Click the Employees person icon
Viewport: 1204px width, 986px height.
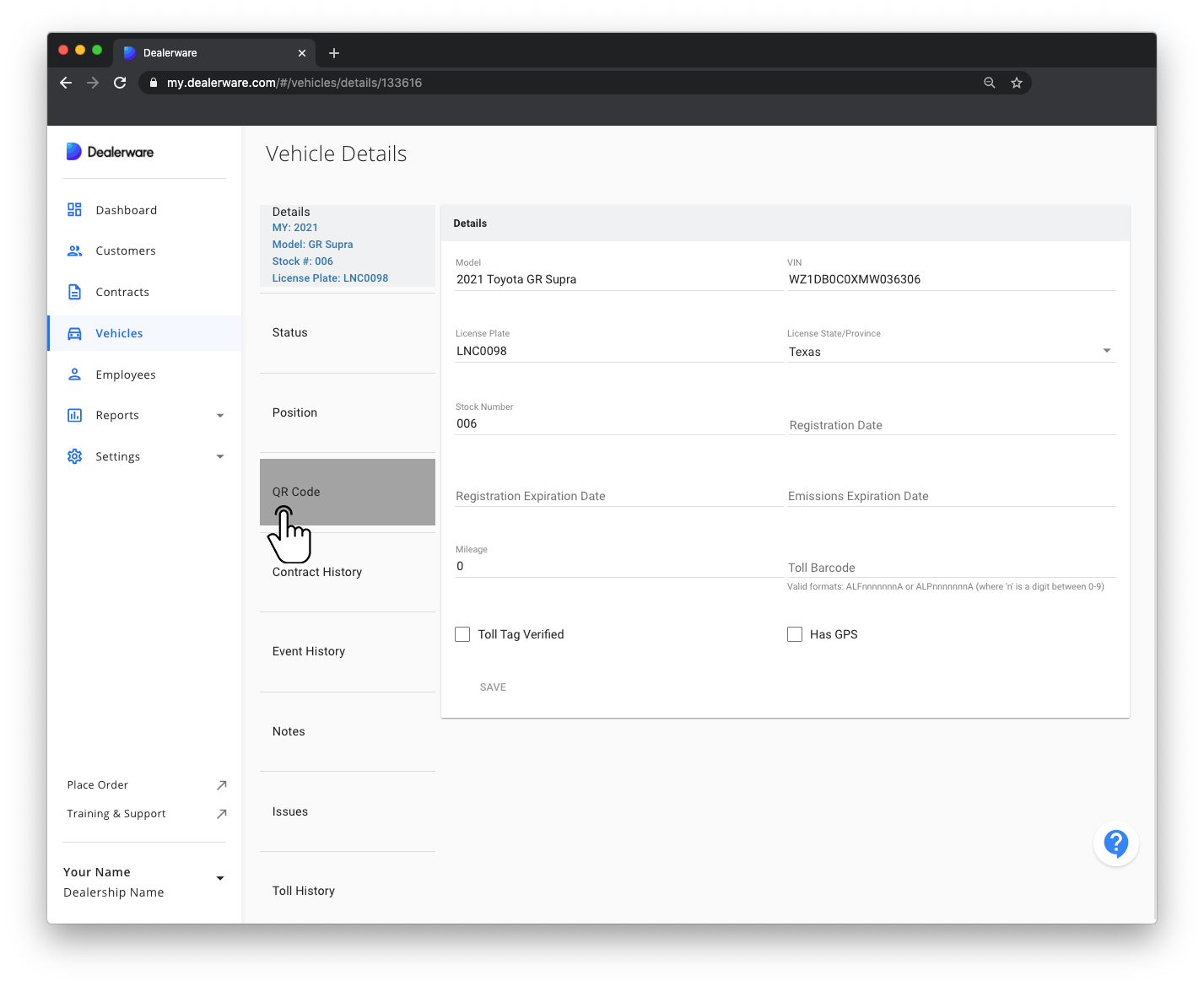coord(75,374)
